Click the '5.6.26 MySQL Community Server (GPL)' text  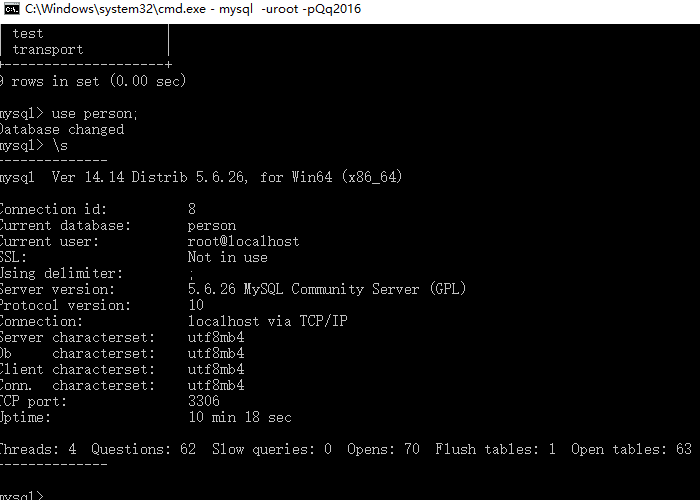pos(327,289)
